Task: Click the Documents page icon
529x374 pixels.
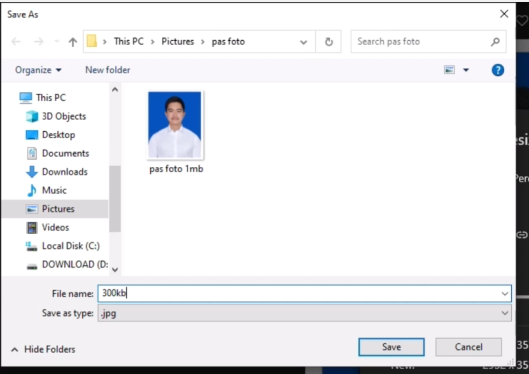Action: coord(32,153)
